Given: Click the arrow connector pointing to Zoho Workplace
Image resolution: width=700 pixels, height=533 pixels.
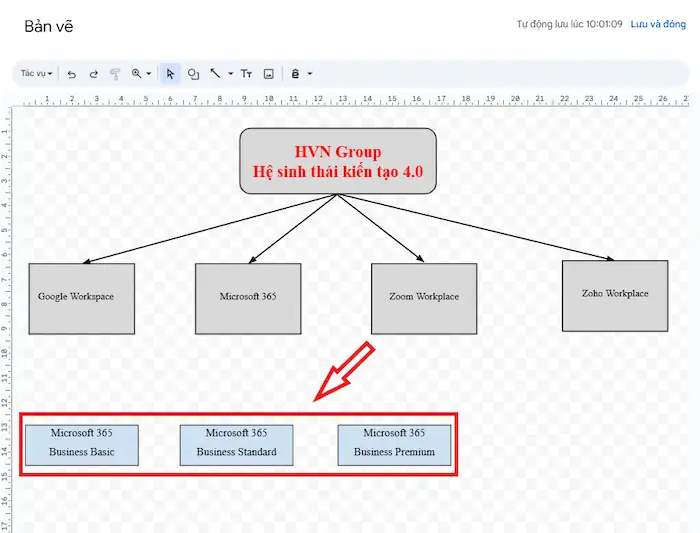Looking at the screenshot, I should 476,227.
